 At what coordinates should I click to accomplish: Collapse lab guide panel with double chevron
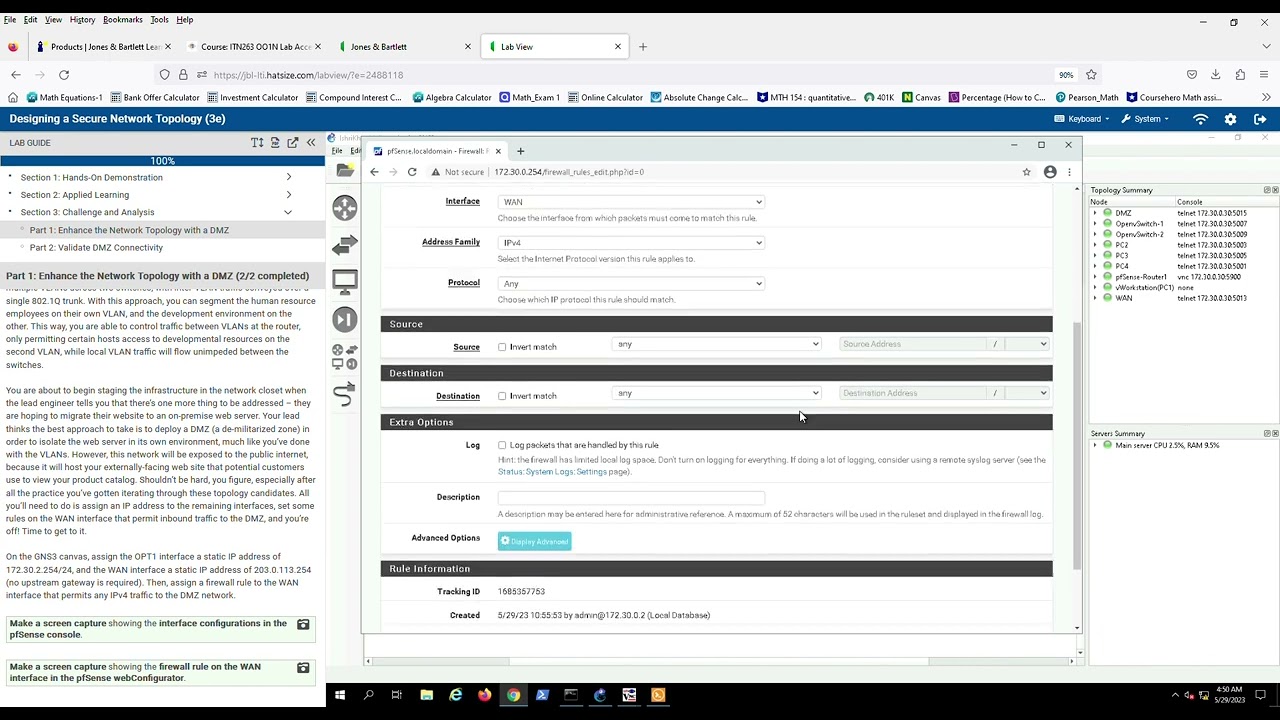tap(311, 143)
